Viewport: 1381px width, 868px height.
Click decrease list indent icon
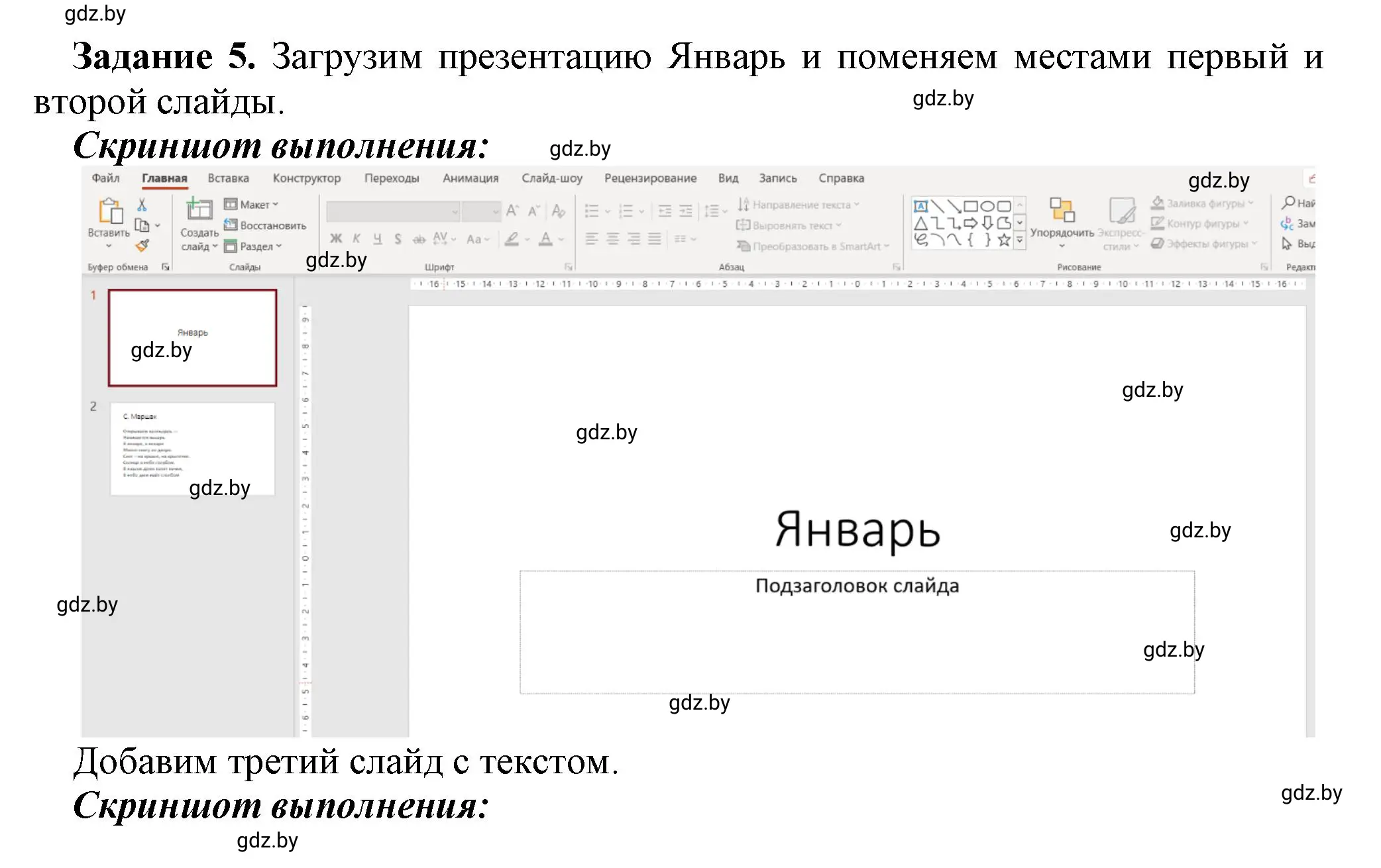(x=665, y=211)
